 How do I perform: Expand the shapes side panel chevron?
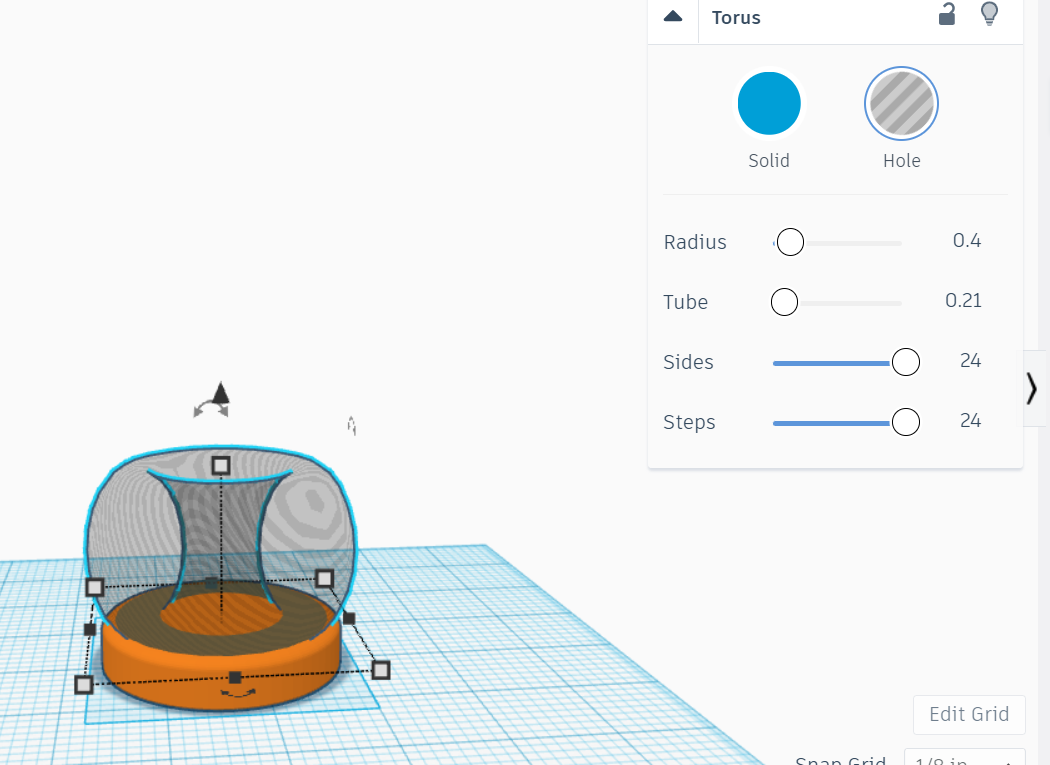click(x=1032, y=388)
